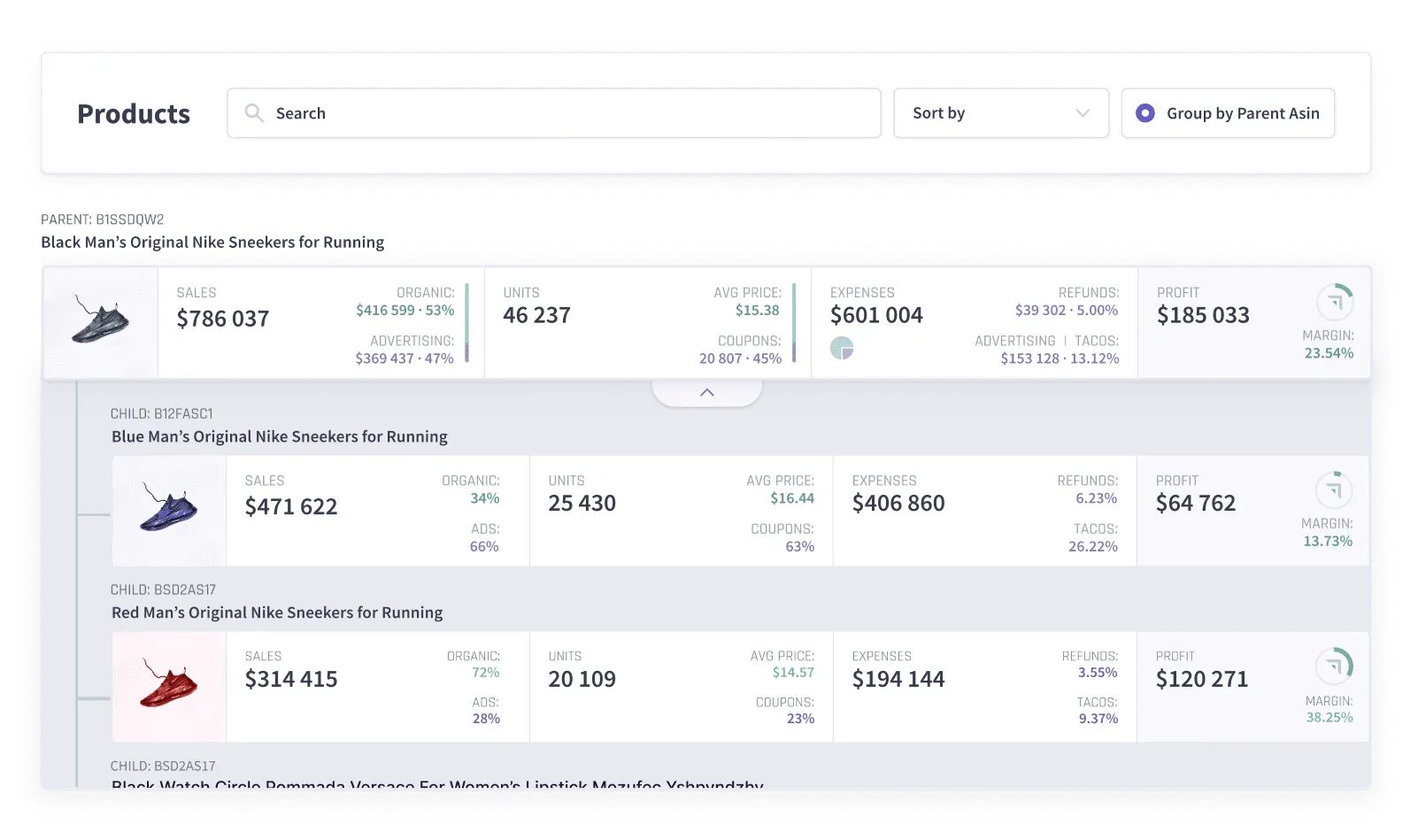Click the Search products input field
The height and width of the screenshot is (840, 1418).
(x=554, y=113)
